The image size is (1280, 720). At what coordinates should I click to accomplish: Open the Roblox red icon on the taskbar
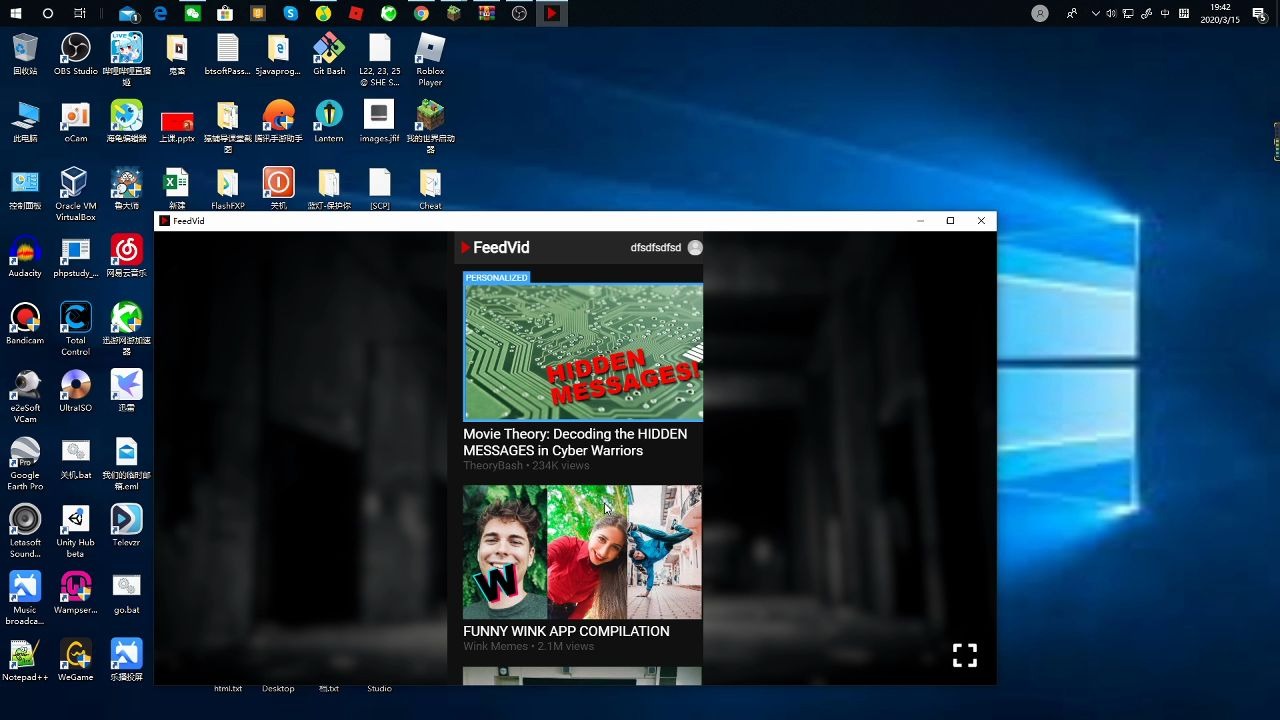(x=356, y=14)
